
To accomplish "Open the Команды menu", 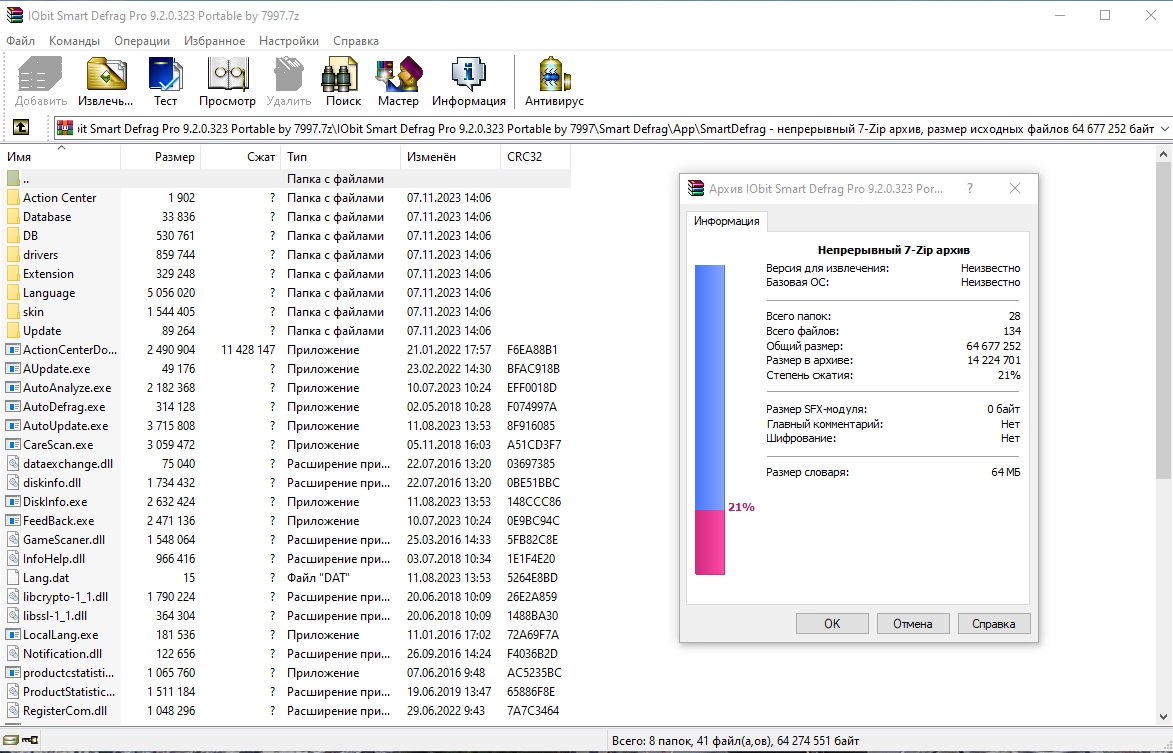I will [x=74, y=41].
